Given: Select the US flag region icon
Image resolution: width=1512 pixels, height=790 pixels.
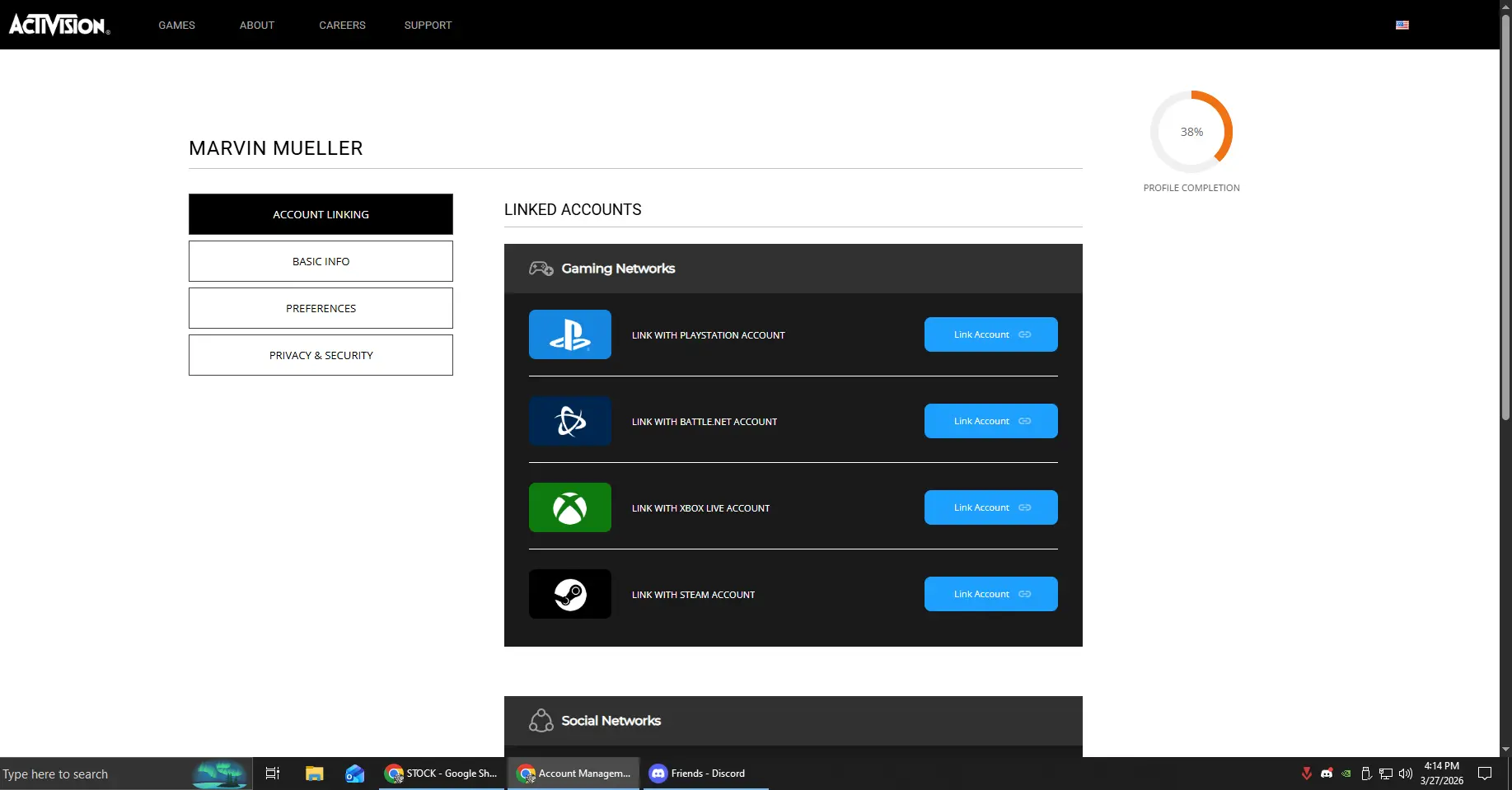Looking at the screenshot, I should click(x=1402, y=25).
